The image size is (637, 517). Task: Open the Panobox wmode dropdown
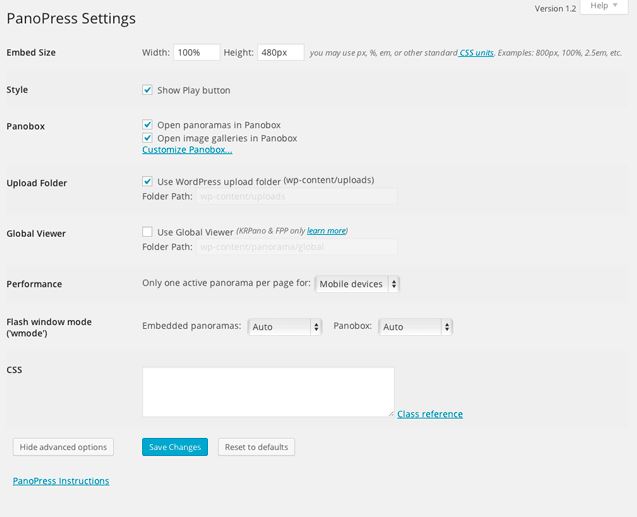[x=416, y=327]
